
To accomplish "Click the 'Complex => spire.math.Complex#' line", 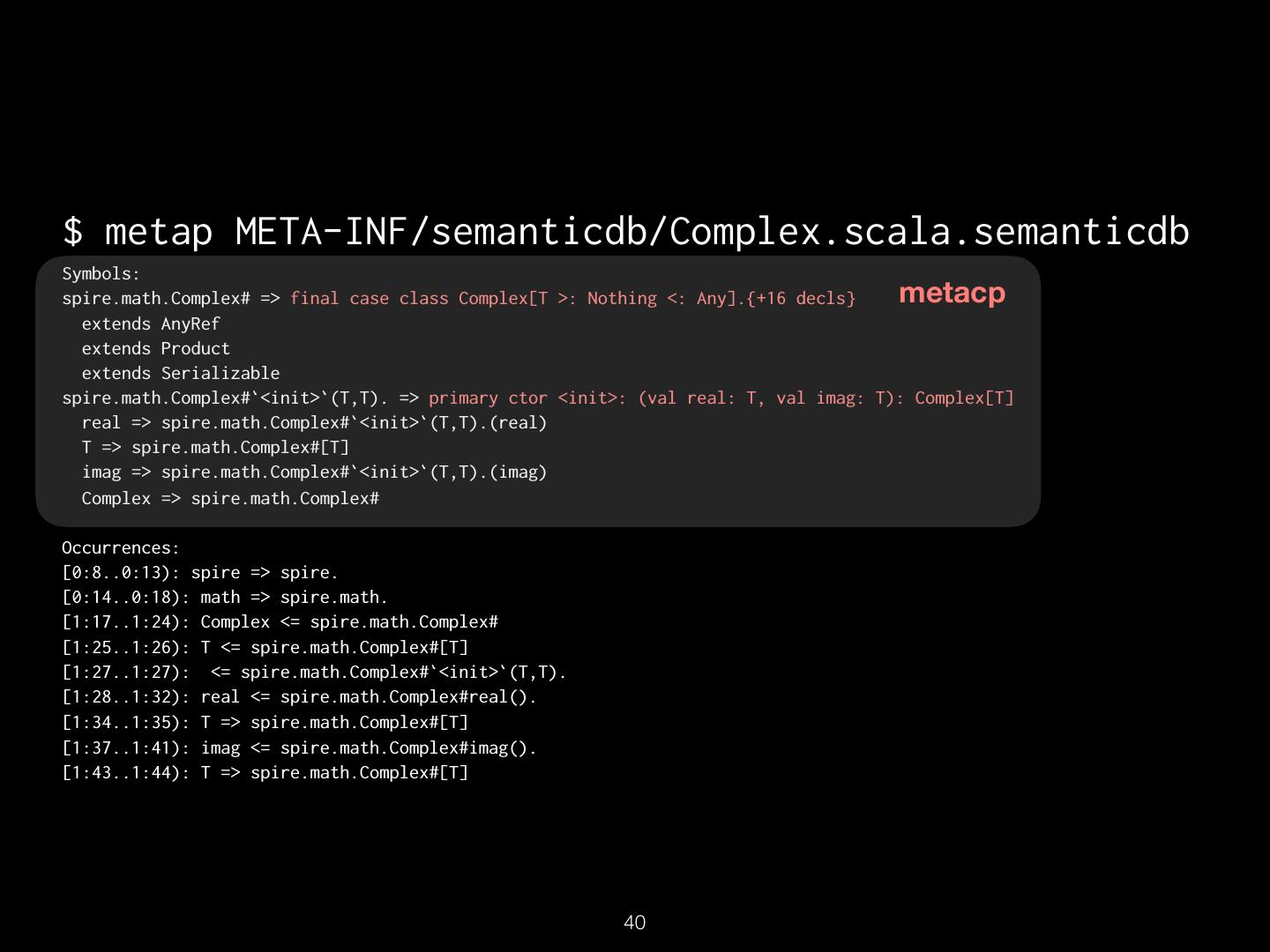I will coord(230,499).
